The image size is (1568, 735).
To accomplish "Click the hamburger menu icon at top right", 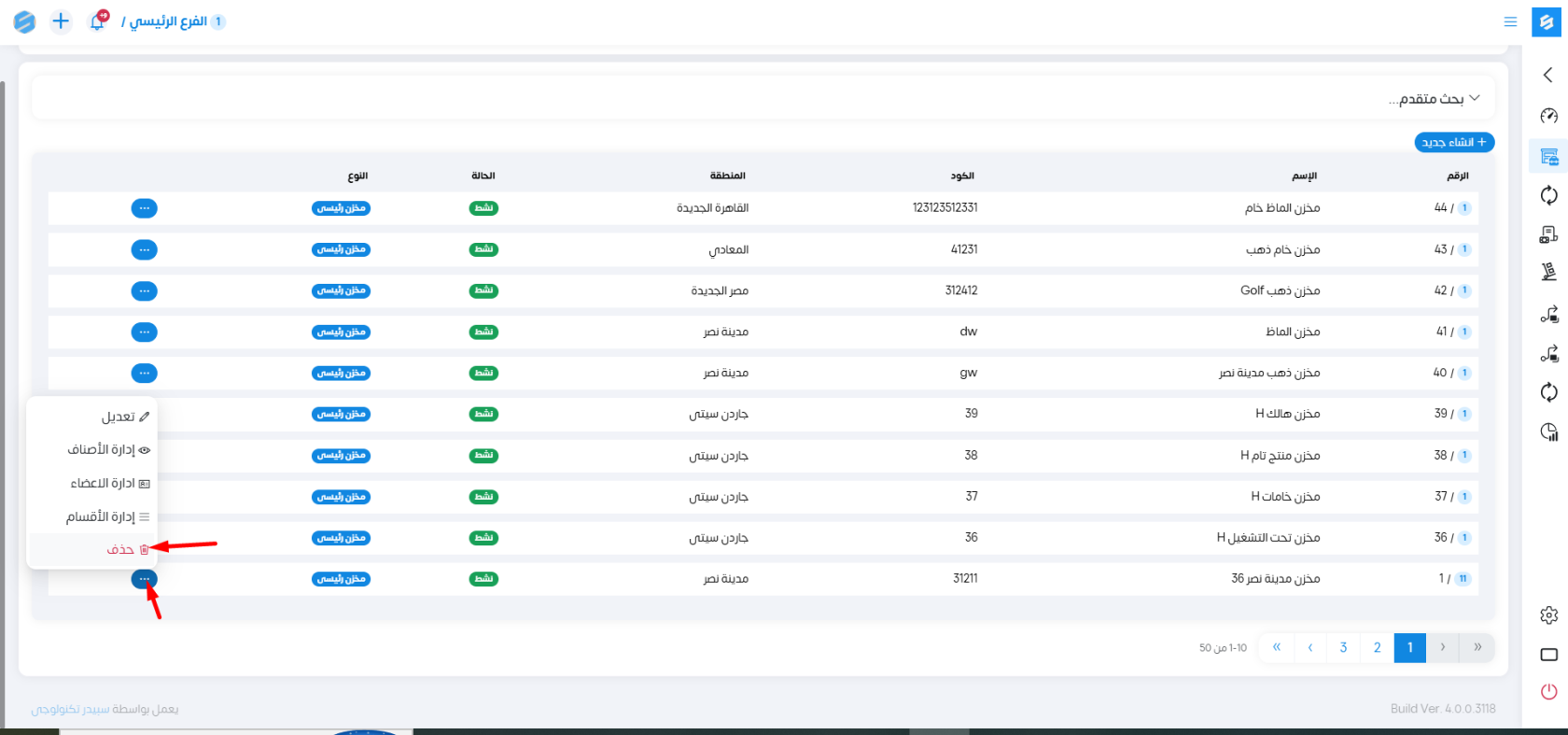I will 1510,21.
